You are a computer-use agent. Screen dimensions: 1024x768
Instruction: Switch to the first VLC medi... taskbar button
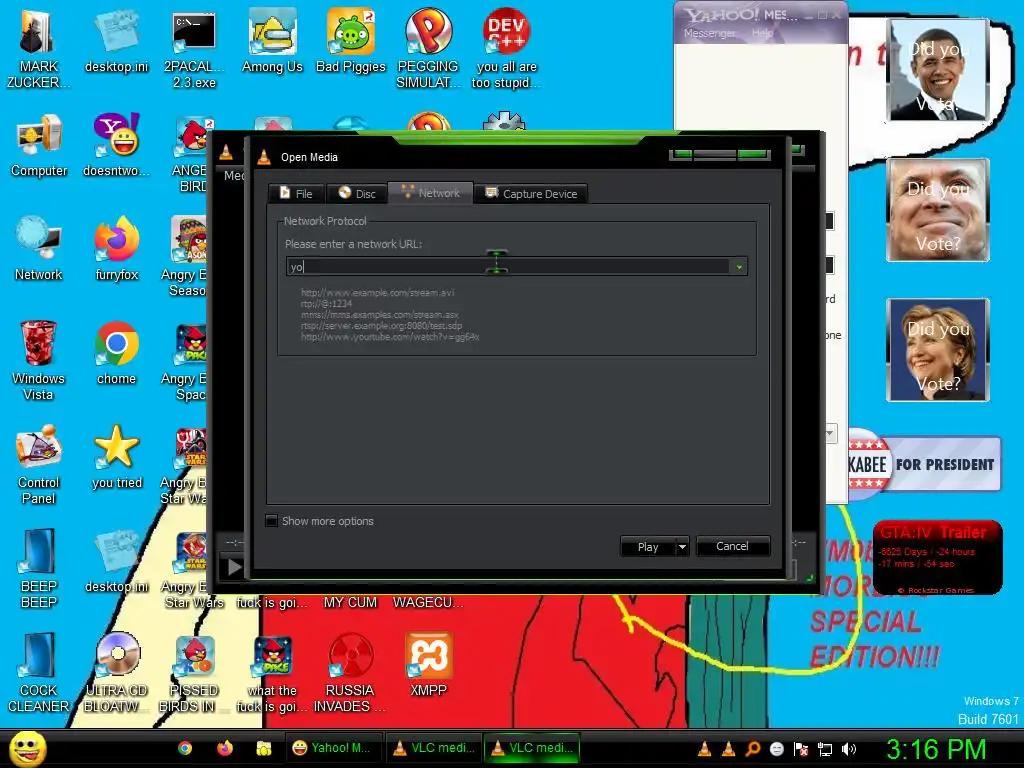[x=434, y=748]
